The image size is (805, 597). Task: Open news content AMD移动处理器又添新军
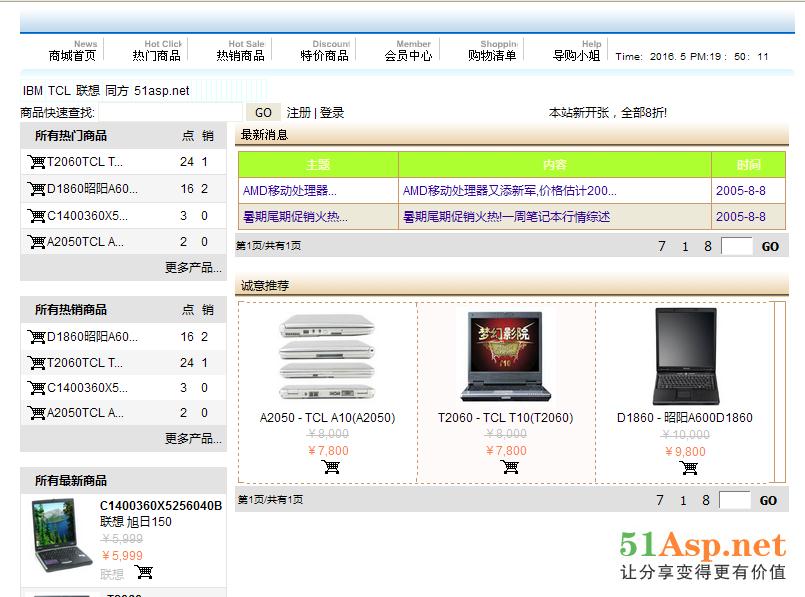pyautogui.click(x=509, y=191)
